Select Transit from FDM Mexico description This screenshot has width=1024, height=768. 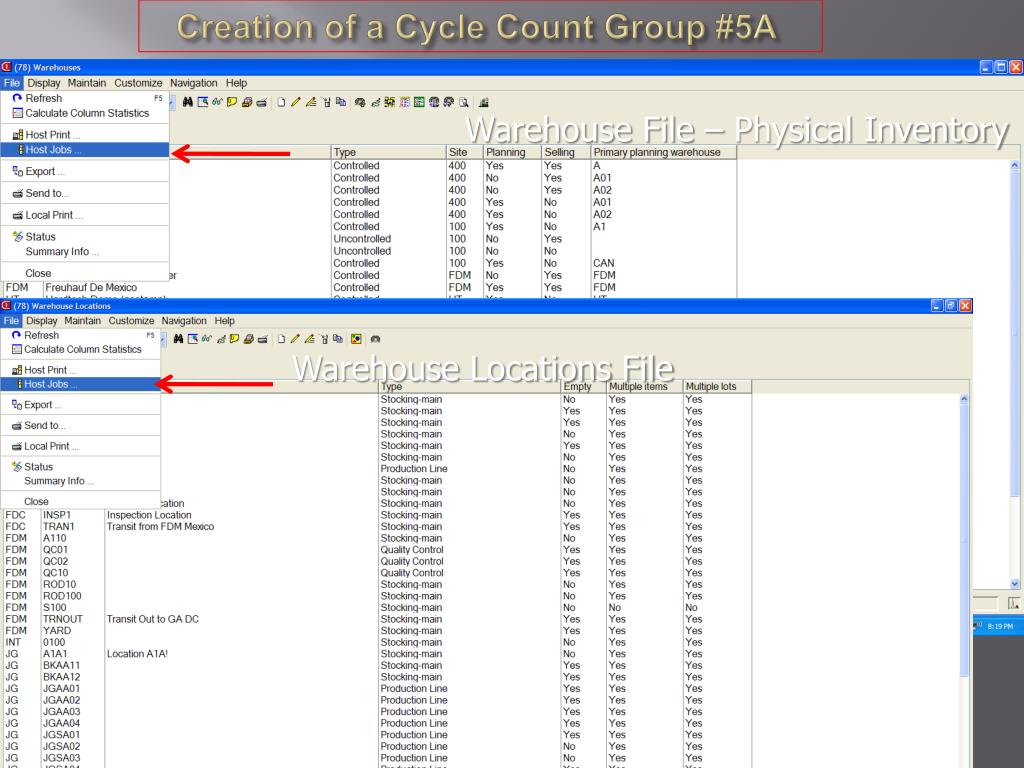tap(161, 526)
